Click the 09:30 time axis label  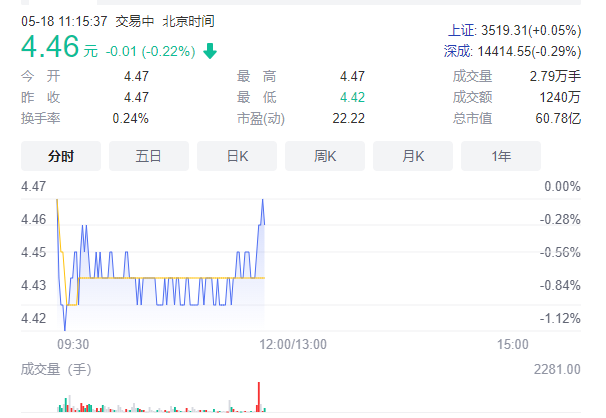pyautogui.click(x=73, y=343)
